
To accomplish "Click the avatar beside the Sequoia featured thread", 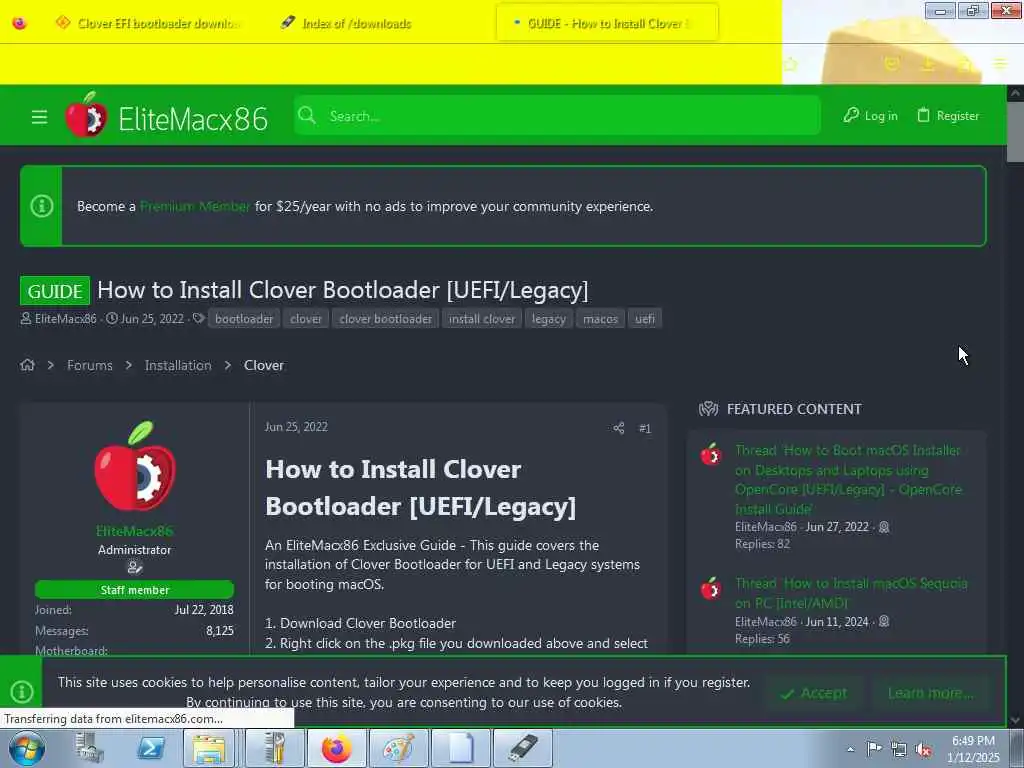I will click(x=711, y=588).
